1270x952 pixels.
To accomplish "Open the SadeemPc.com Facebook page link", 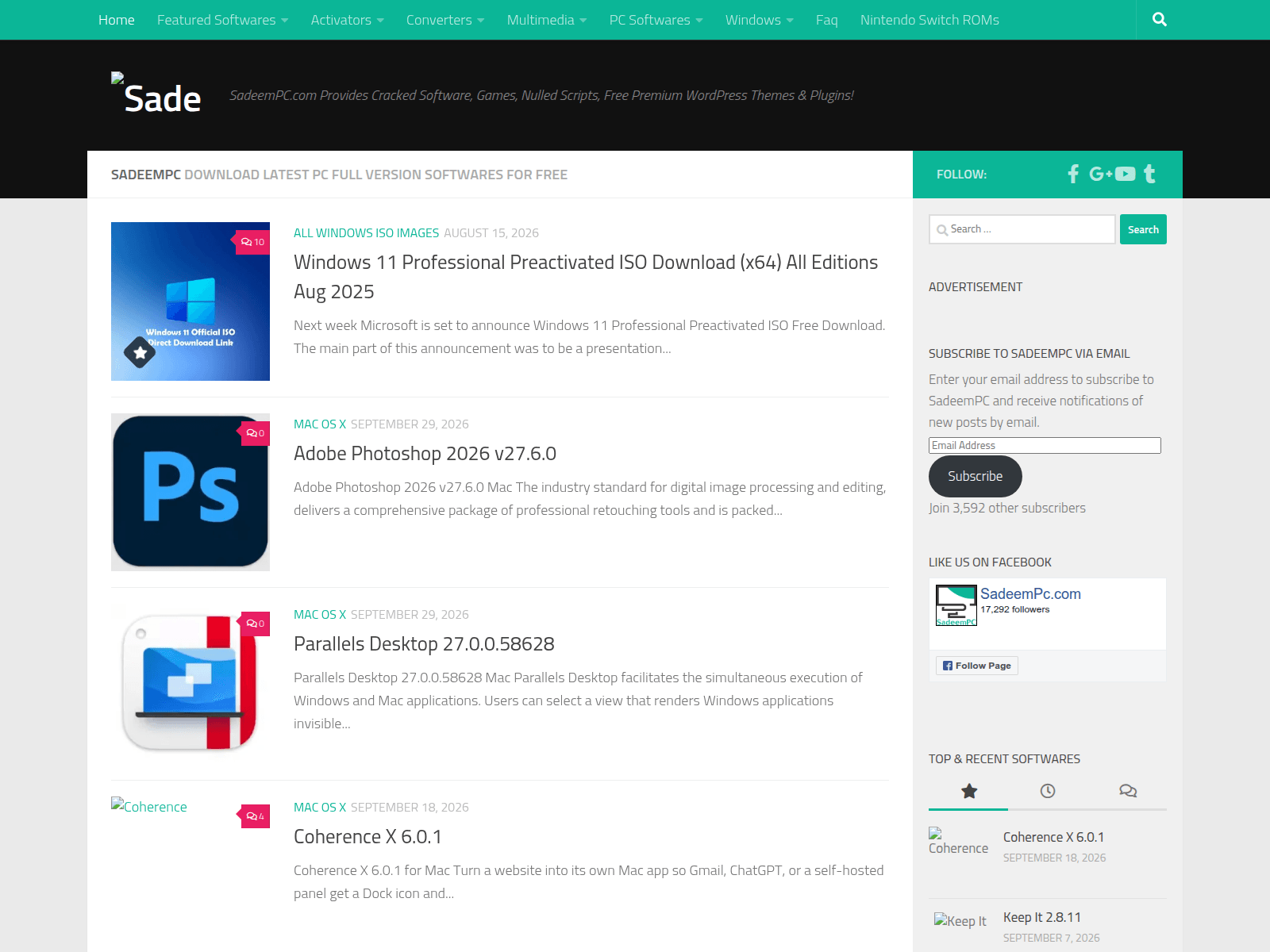I will click(x=1030, y=593).
